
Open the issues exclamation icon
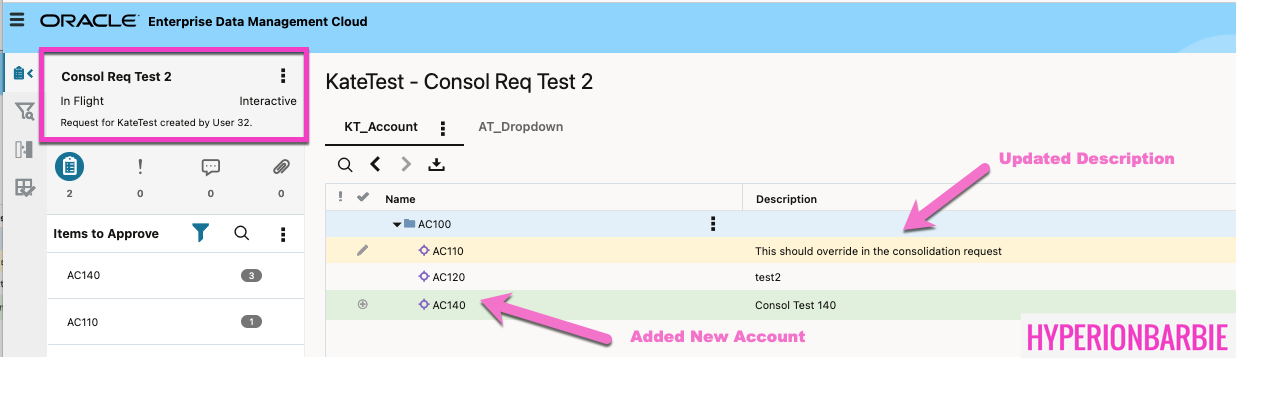click(140, 167)
